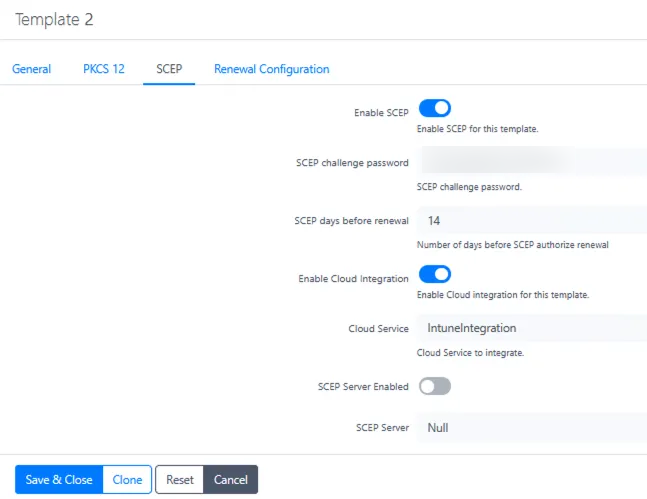
Task: Select the SCEP tab
Action: [x=169, y=69]
